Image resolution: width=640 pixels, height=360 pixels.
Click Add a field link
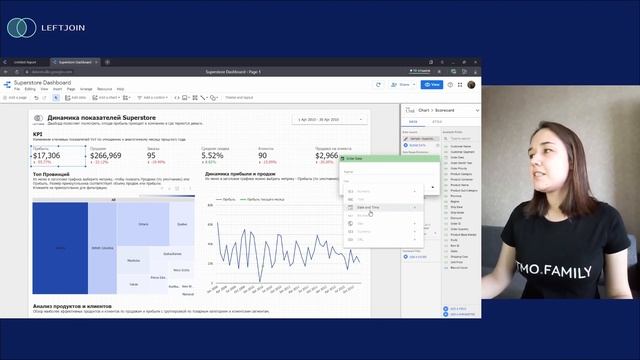point(455,309)
